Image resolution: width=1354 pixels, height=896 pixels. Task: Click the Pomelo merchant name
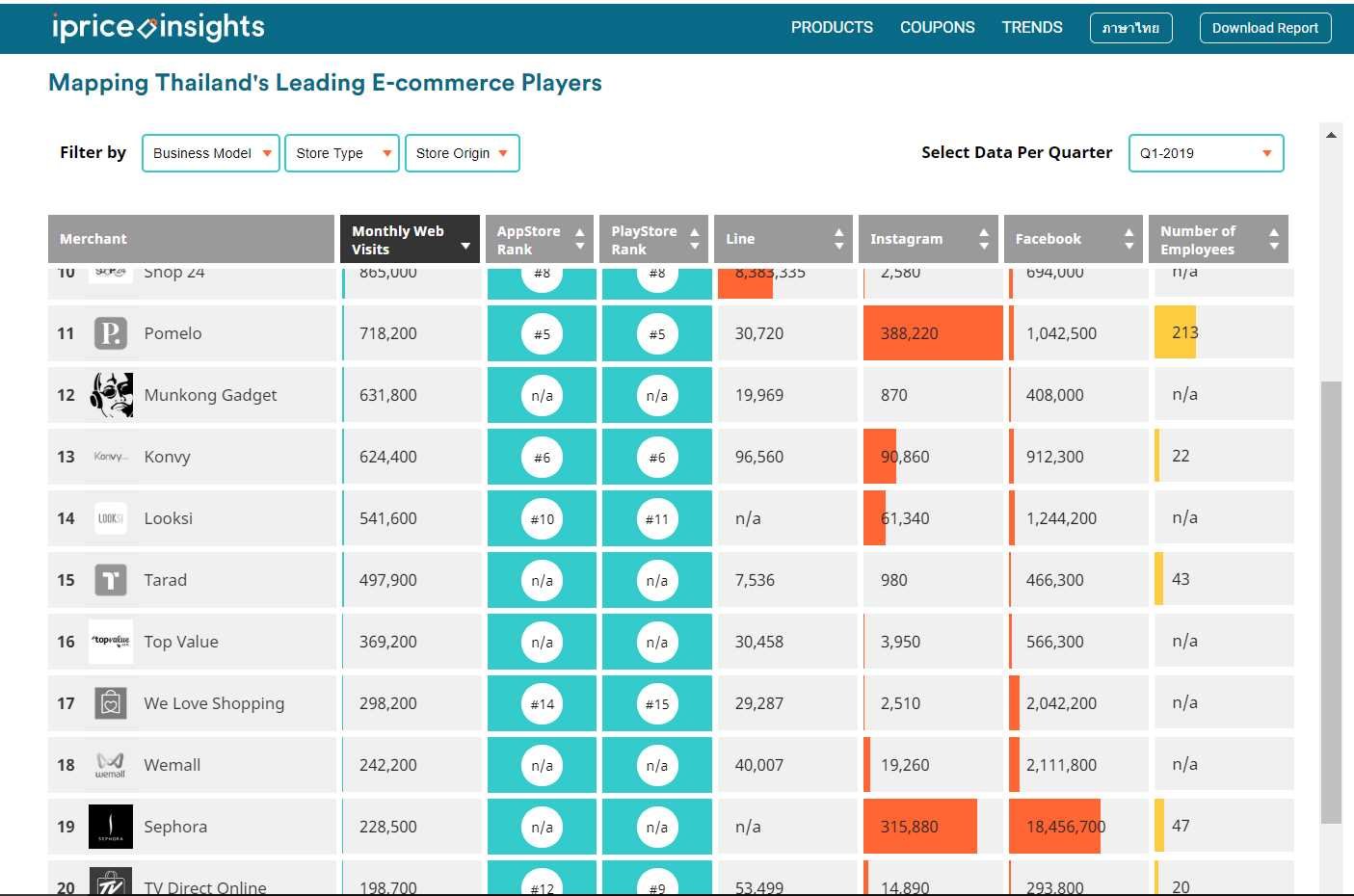coord(173,333)
